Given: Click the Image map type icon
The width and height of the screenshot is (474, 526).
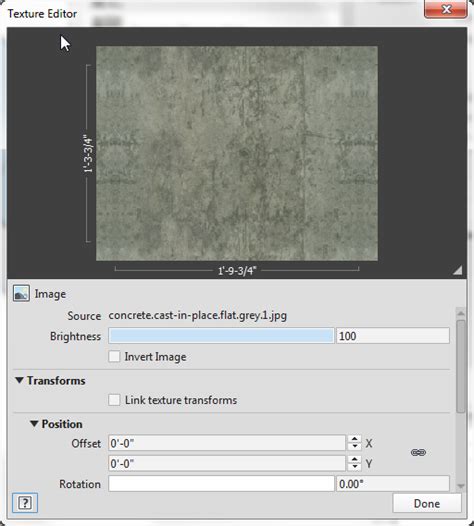Looking at the screenshot, I should [21, 294].
